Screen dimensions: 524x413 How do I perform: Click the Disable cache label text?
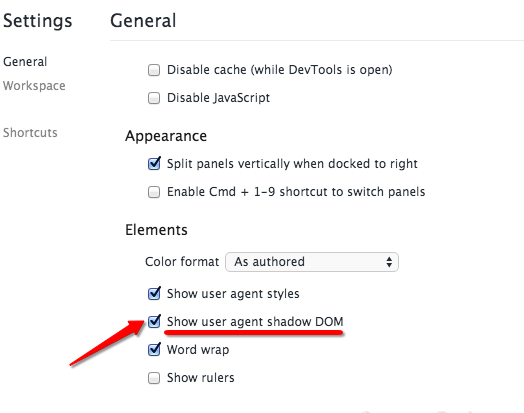(x=279, y=70)
